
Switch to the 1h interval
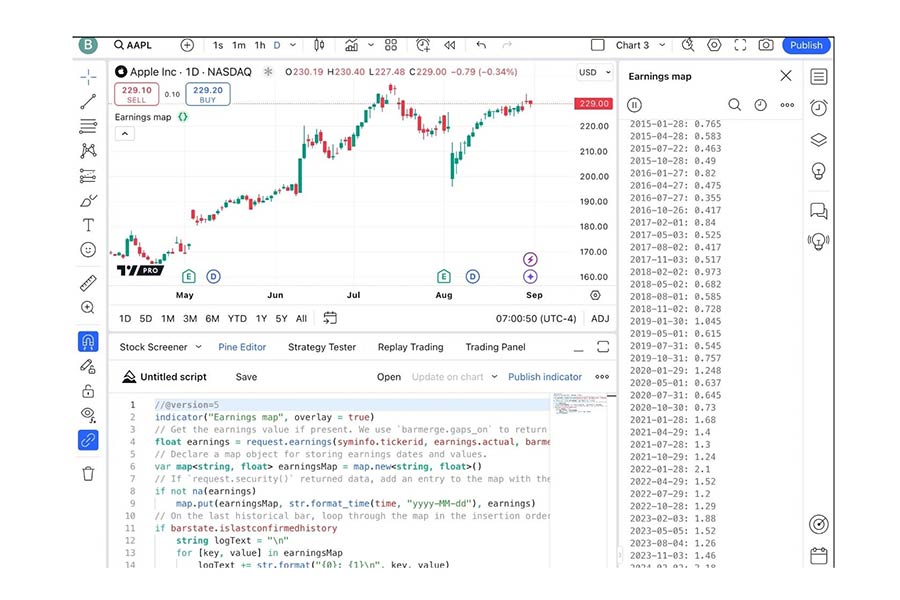click(260, 45)
